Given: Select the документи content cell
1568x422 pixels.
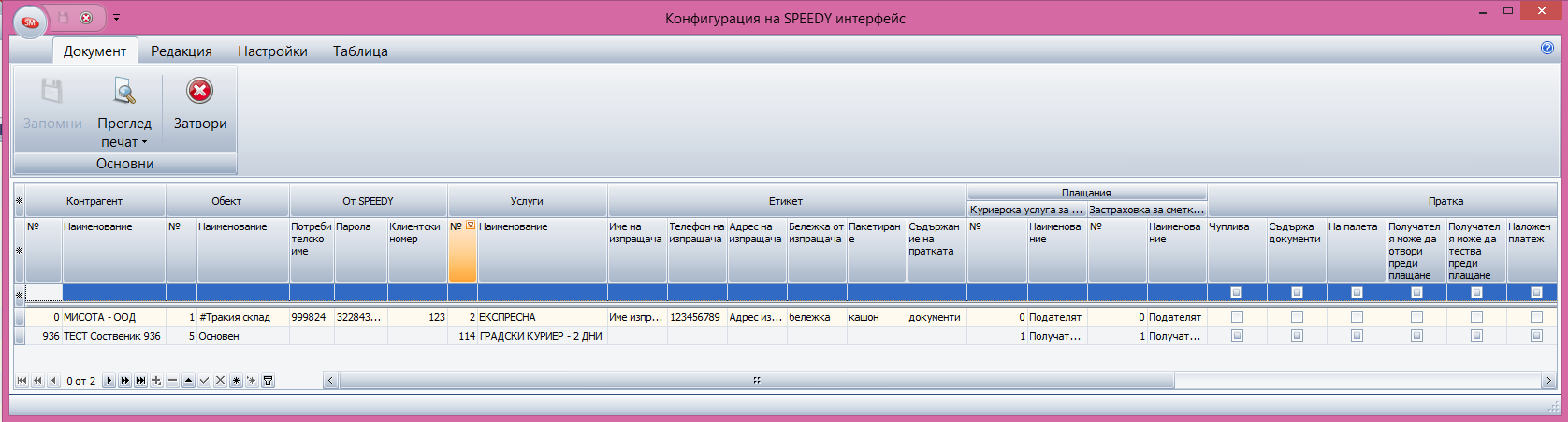Looking at the screenshot, I should [936, 317].
